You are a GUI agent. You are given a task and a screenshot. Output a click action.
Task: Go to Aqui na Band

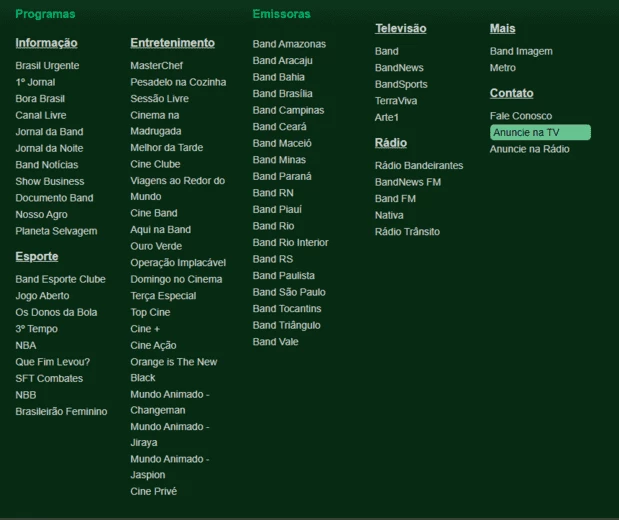click(160, 230)
